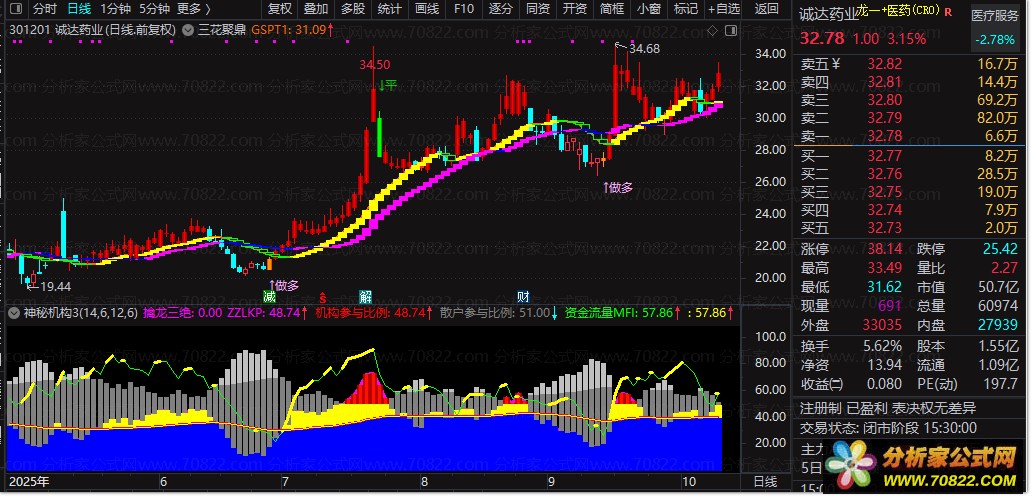Expand the 更多 periods menu
This screenshot has width=1033, height=497.
[194, 9]
